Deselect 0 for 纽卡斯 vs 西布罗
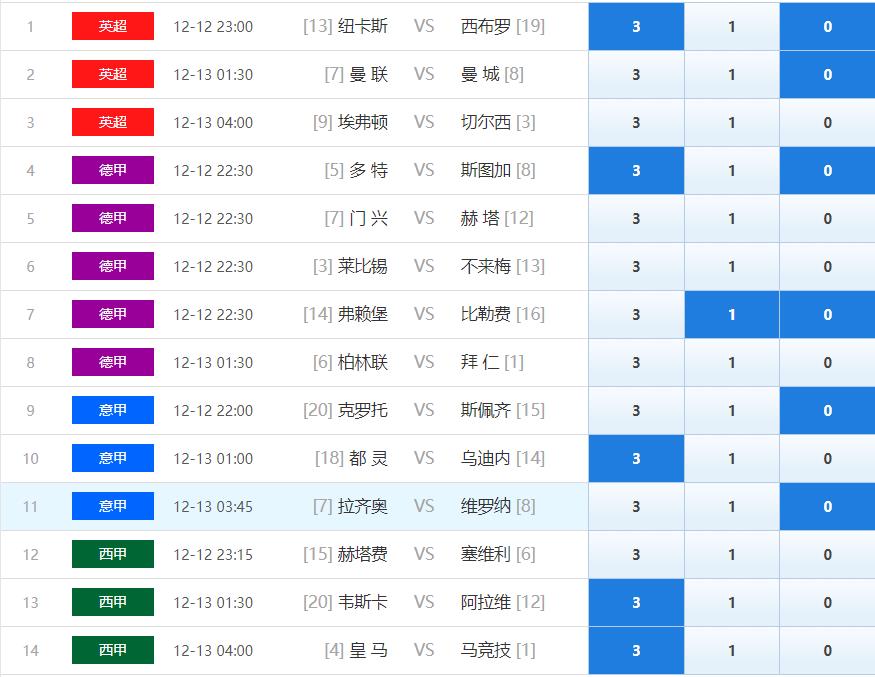The image size is (875, 677). coord(828,26)
